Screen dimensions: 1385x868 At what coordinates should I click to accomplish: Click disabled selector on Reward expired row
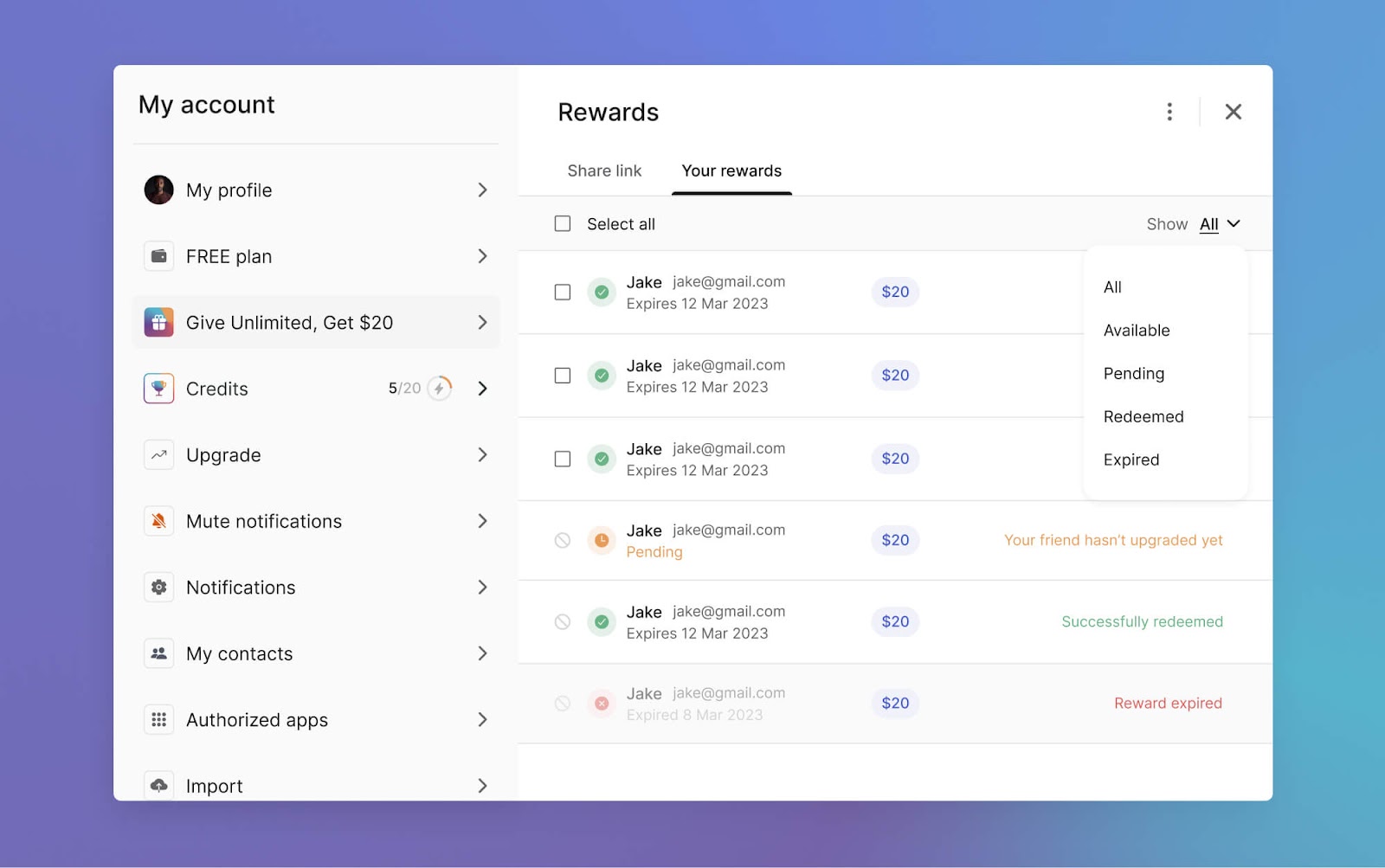click(563, 704)
